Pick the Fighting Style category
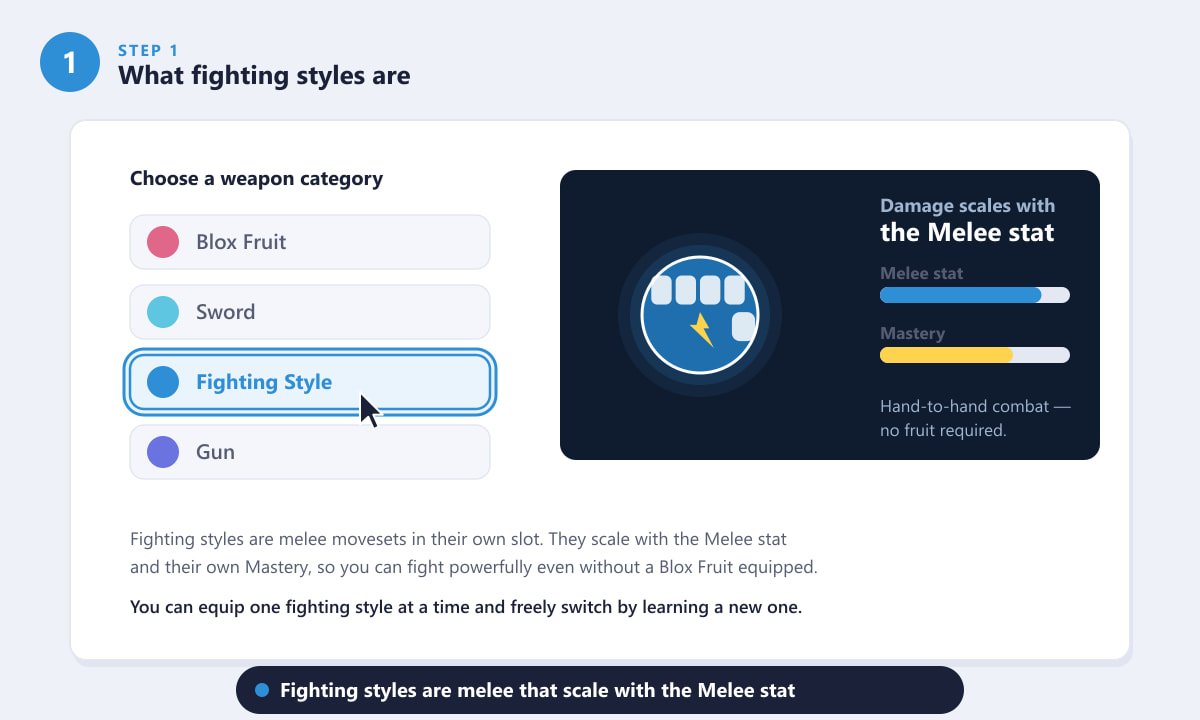 coord(310,382)
